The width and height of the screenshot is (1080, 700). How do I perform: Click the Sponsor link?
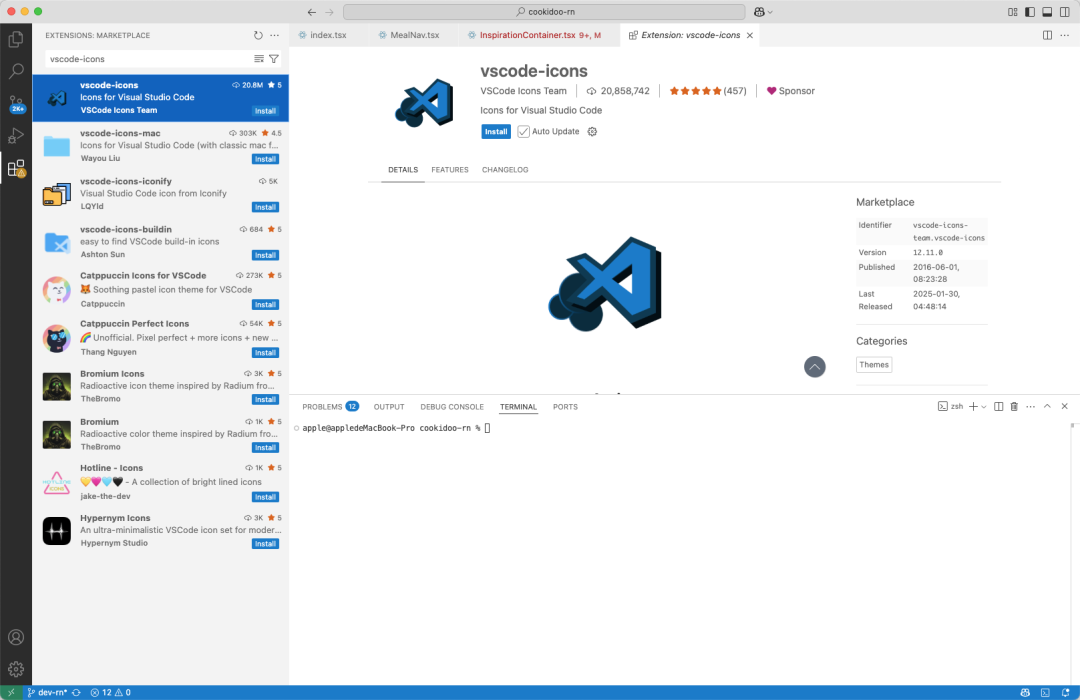pos(790,91)
